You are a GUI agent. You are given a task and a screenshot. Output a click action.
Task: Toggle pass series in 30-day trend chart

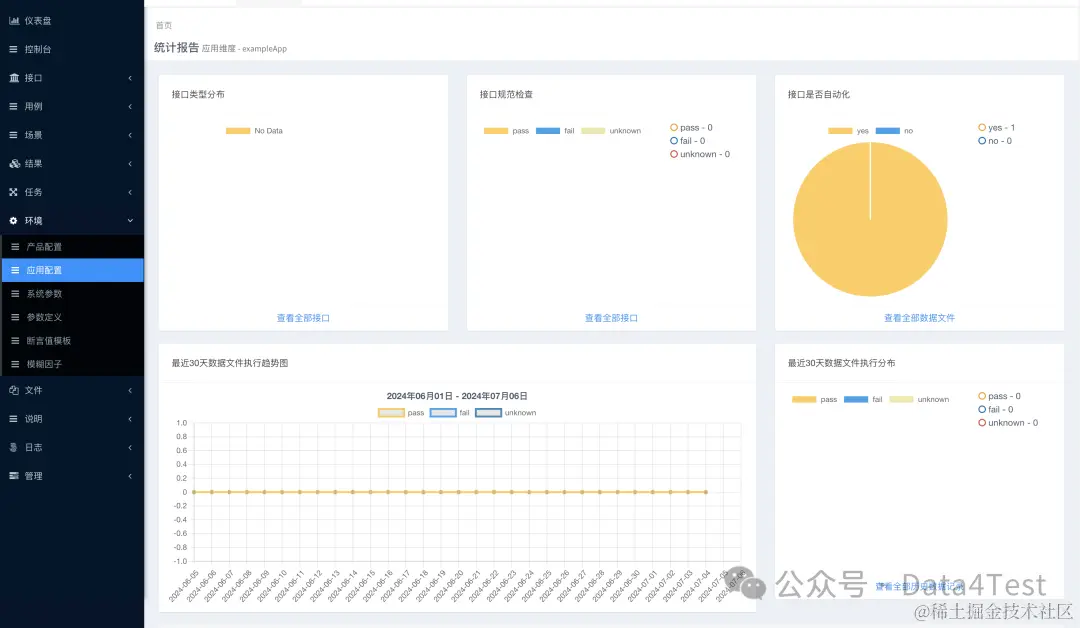point(401,413)
